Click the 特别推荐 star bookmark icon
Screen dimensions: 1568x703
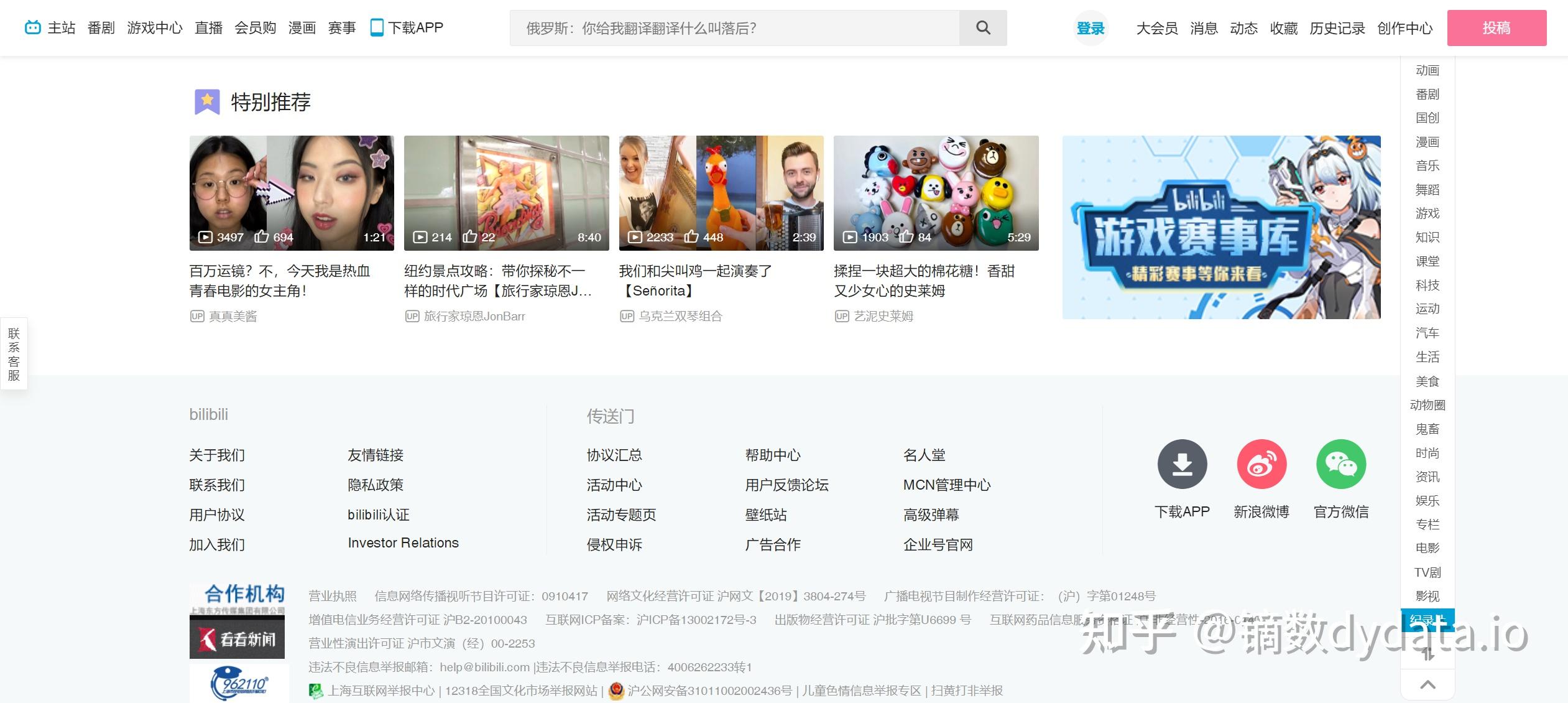tap(207, 102)
